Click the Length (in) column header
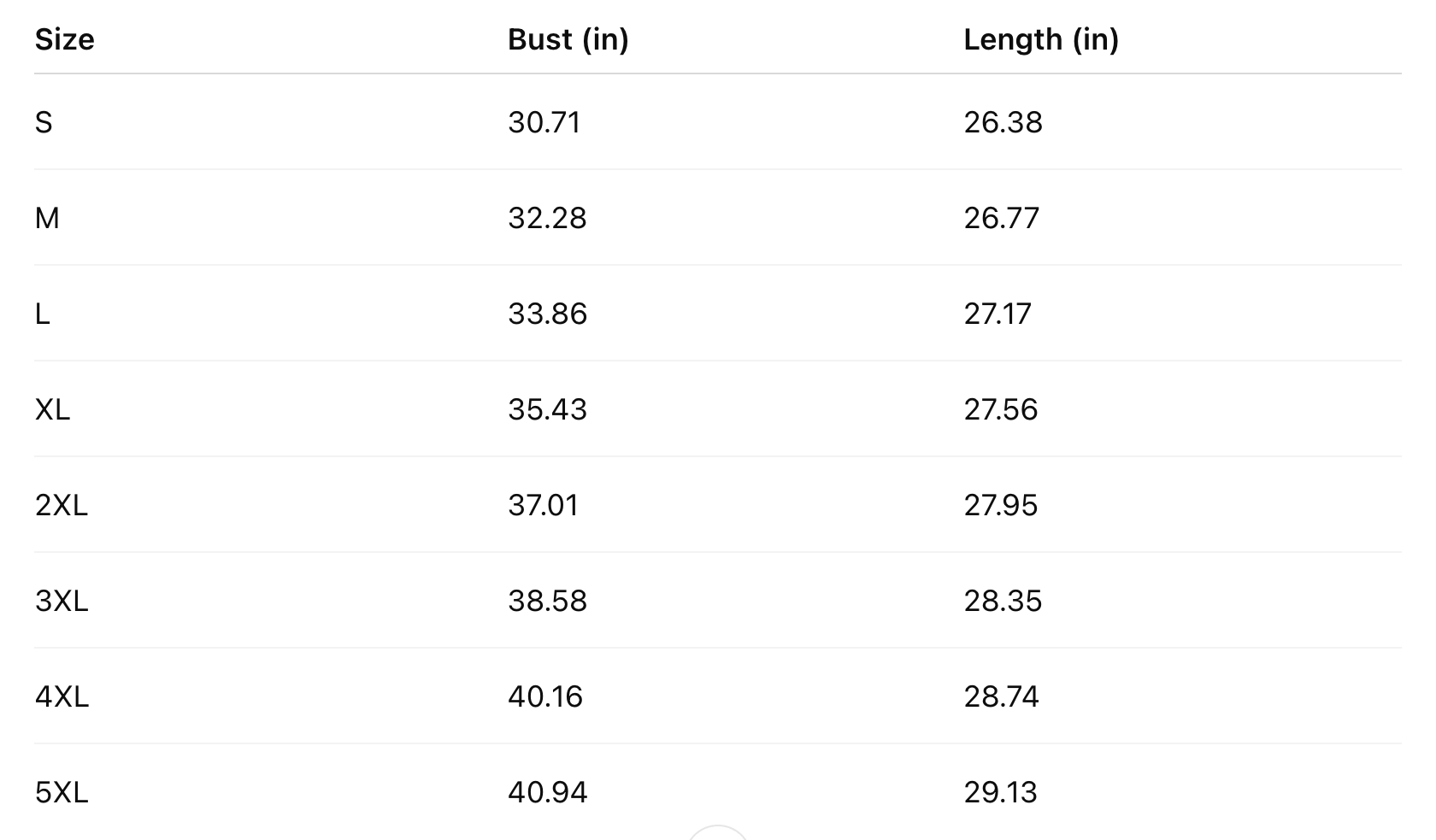 point(1040,39)
